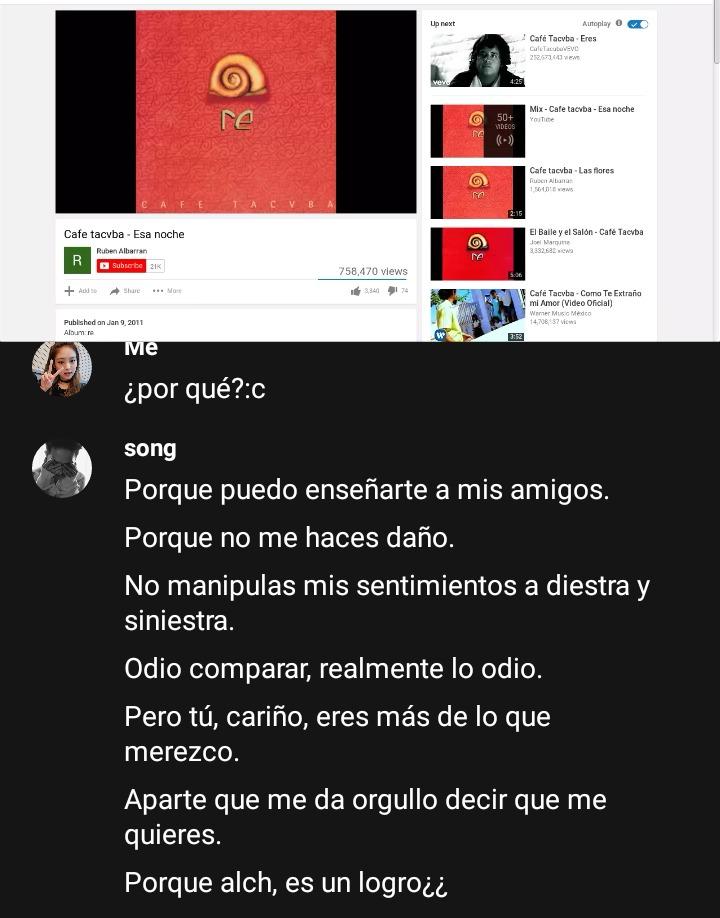Click the page vertical scrollbar
The width and height of the screenshot is (720, 918).
(x=716, y=35)
